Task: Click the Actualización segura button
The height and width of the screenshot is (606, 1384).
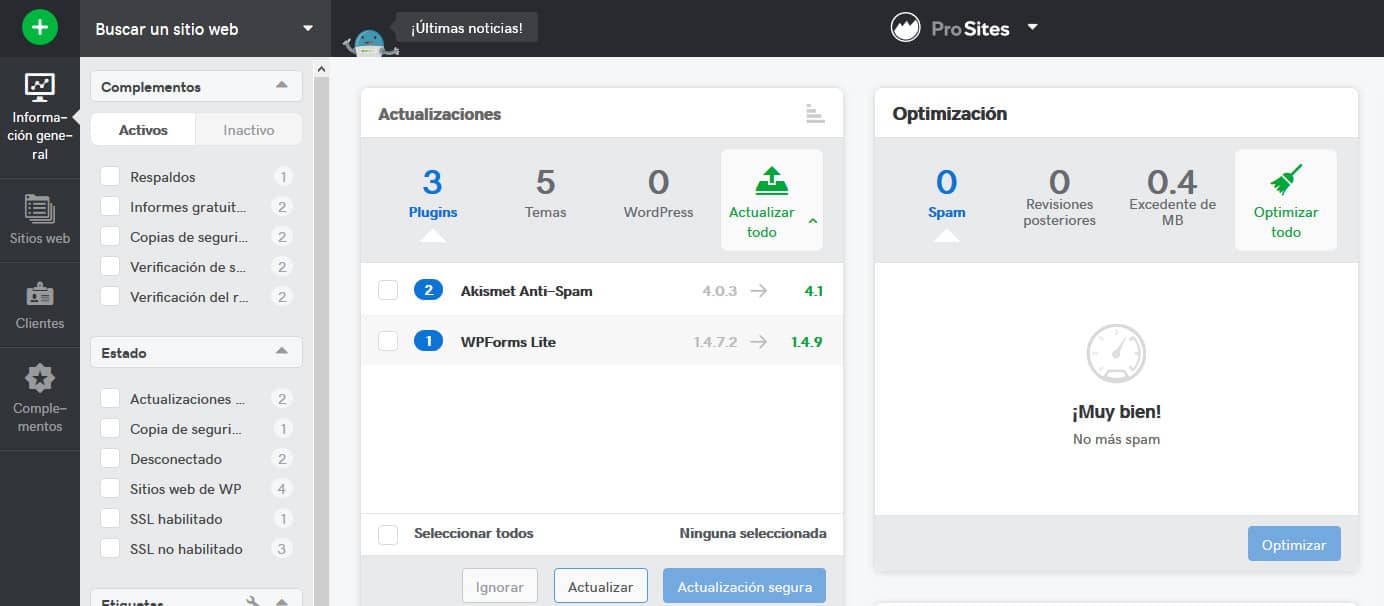Action: pos(744,586)
